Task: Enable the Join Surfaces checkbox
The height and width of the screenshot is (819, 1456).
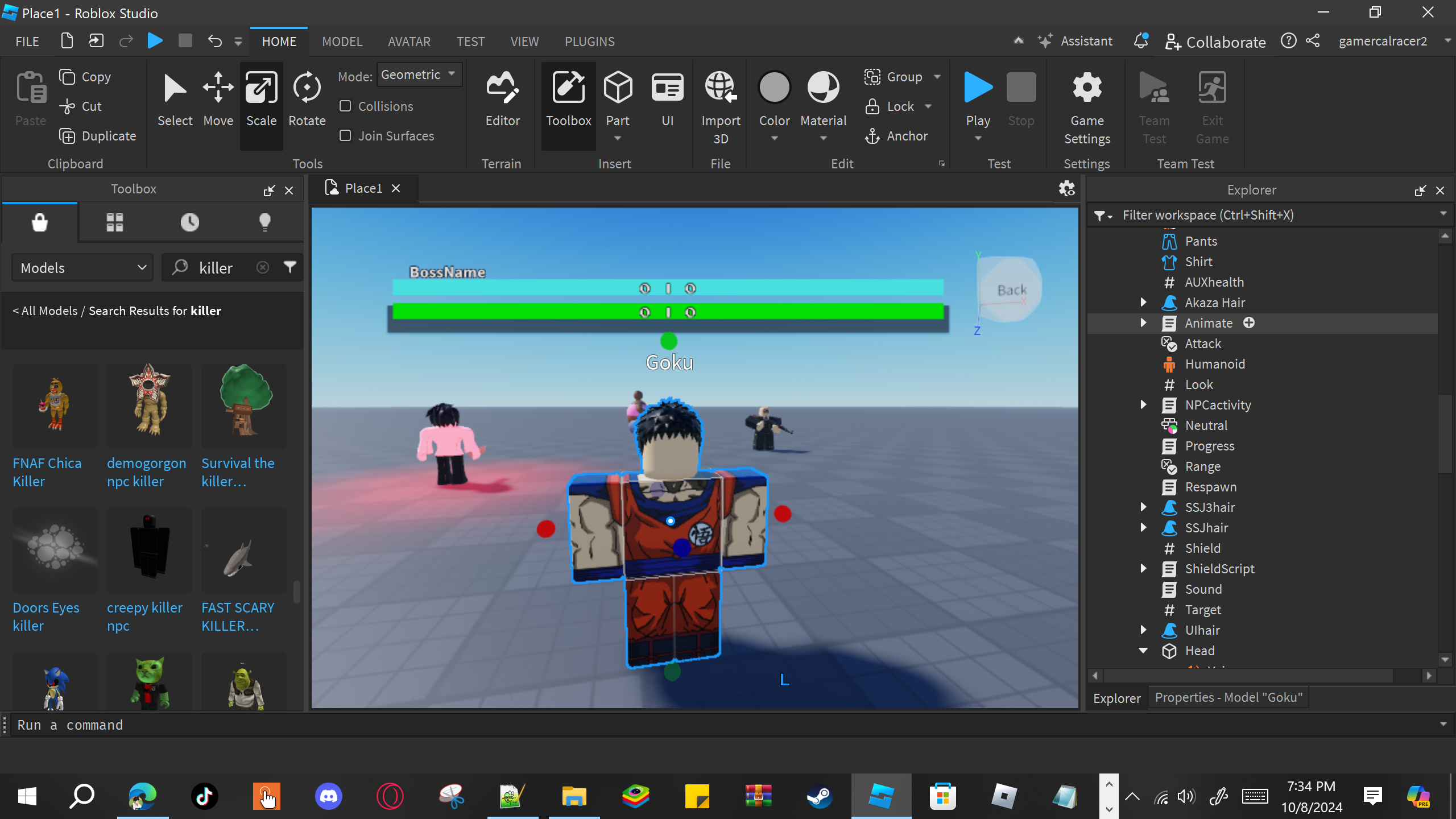Action: [x=345, y=136]
